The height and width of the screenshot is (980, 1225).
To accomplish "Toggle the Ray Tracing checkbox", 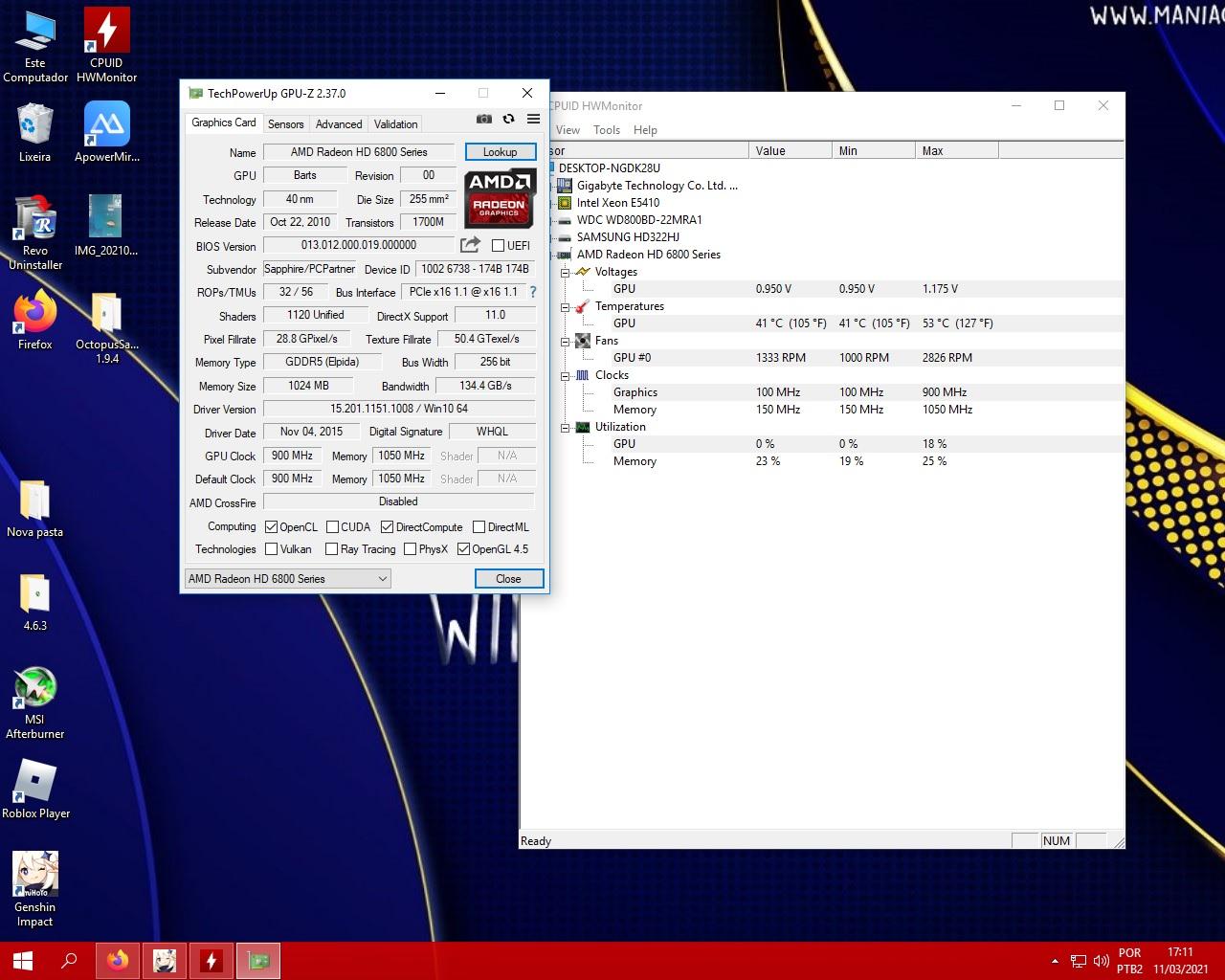I will point(331,549).
